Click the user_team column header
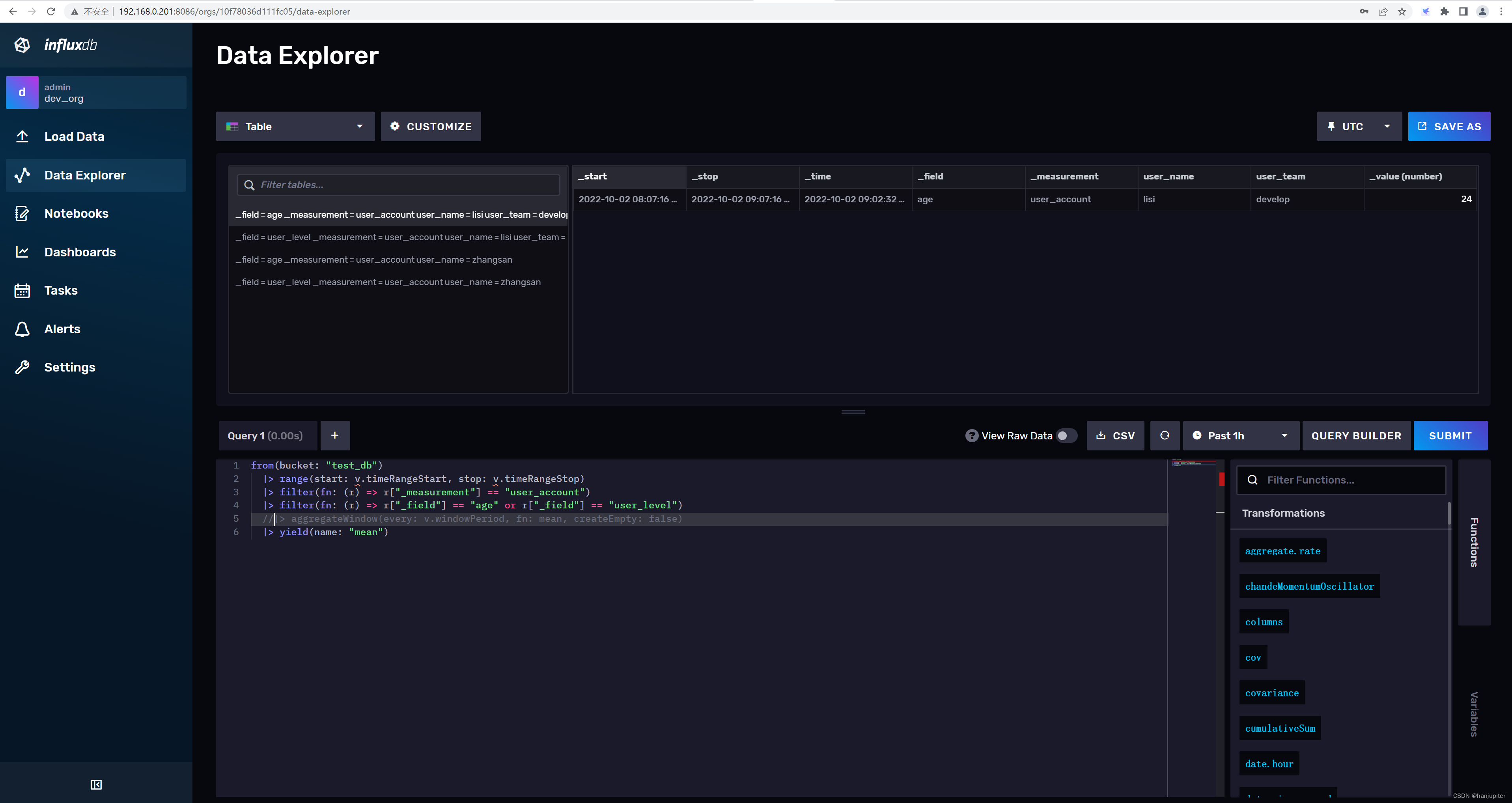 (x=1307, y=177)
